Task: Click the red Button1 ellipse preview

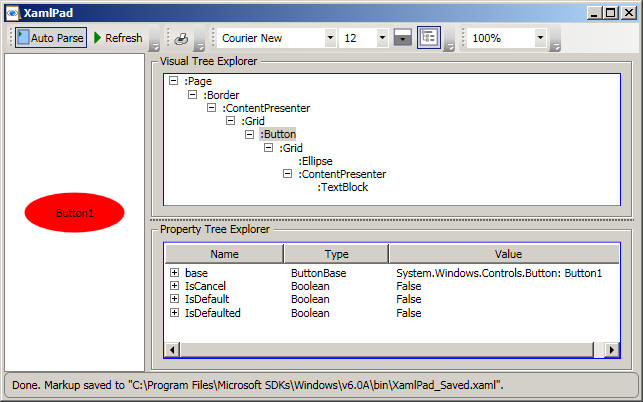Action: tap(74, 213)
